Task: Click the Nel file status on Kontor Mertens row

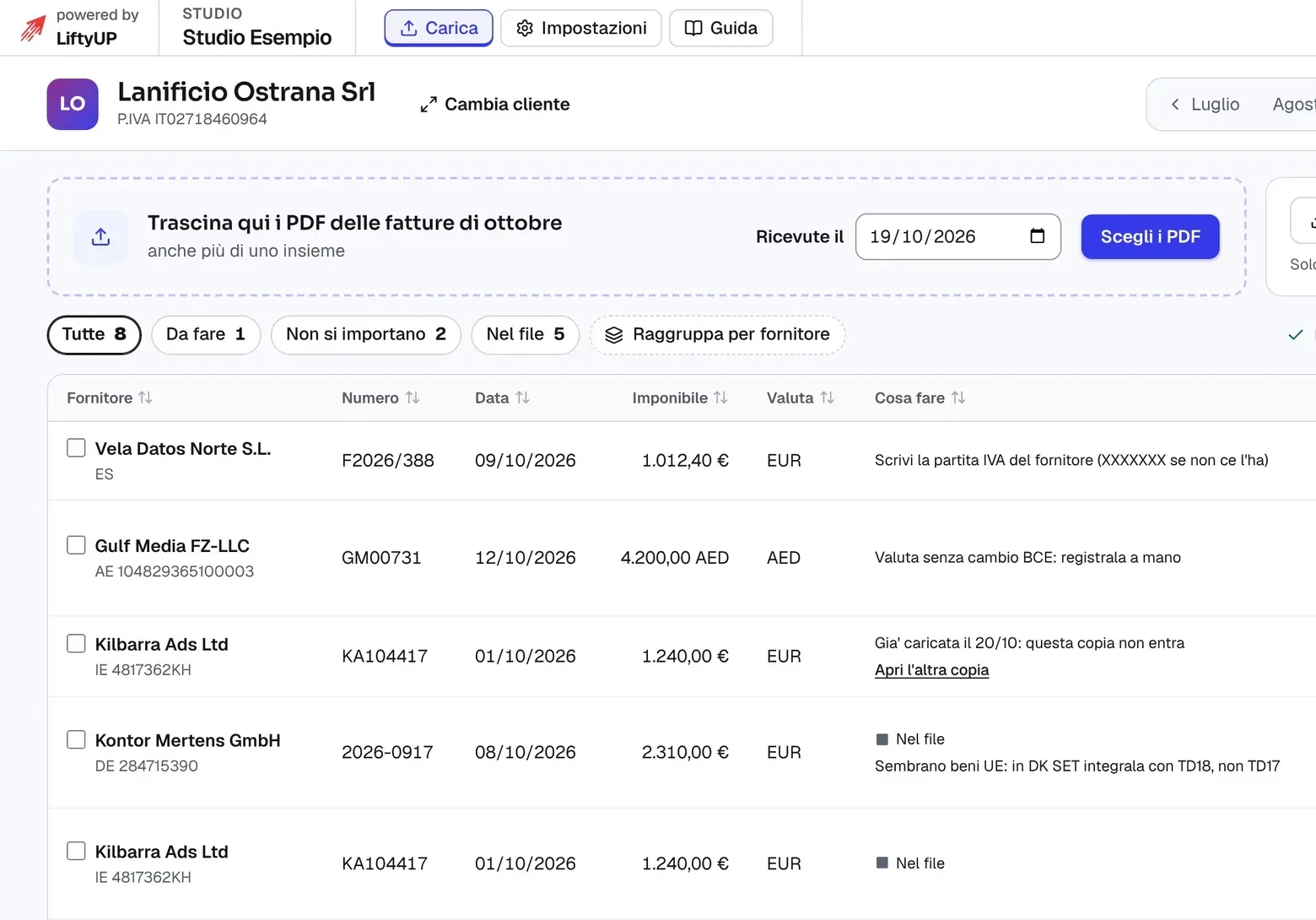Action: tap(910, 739)
